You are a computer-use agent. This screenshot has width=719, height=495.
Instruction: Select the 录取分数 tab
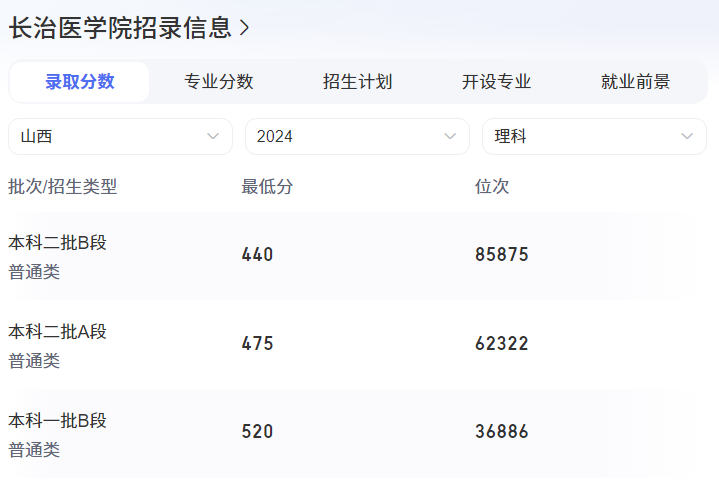(x=80, y=82)
